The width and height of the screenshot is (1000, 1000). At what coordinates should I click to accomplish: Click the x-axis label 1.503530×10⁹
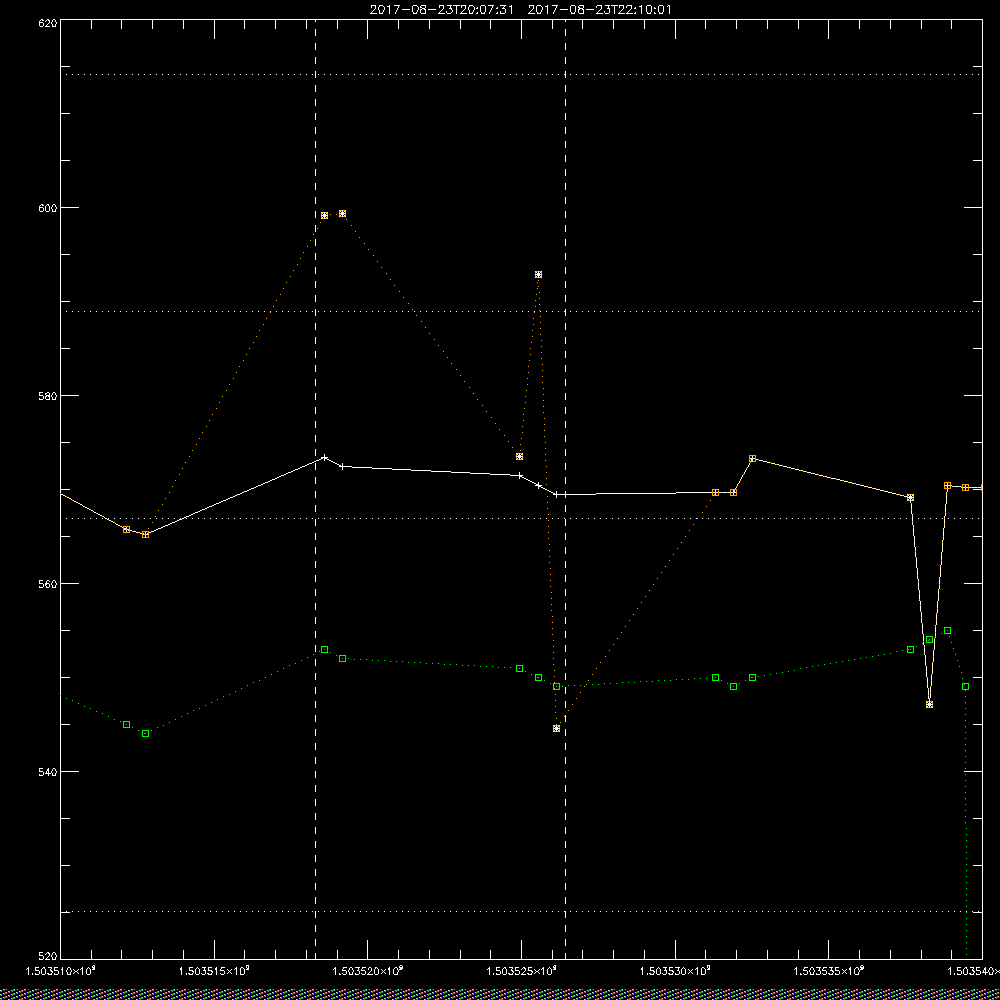click(675, 971)
